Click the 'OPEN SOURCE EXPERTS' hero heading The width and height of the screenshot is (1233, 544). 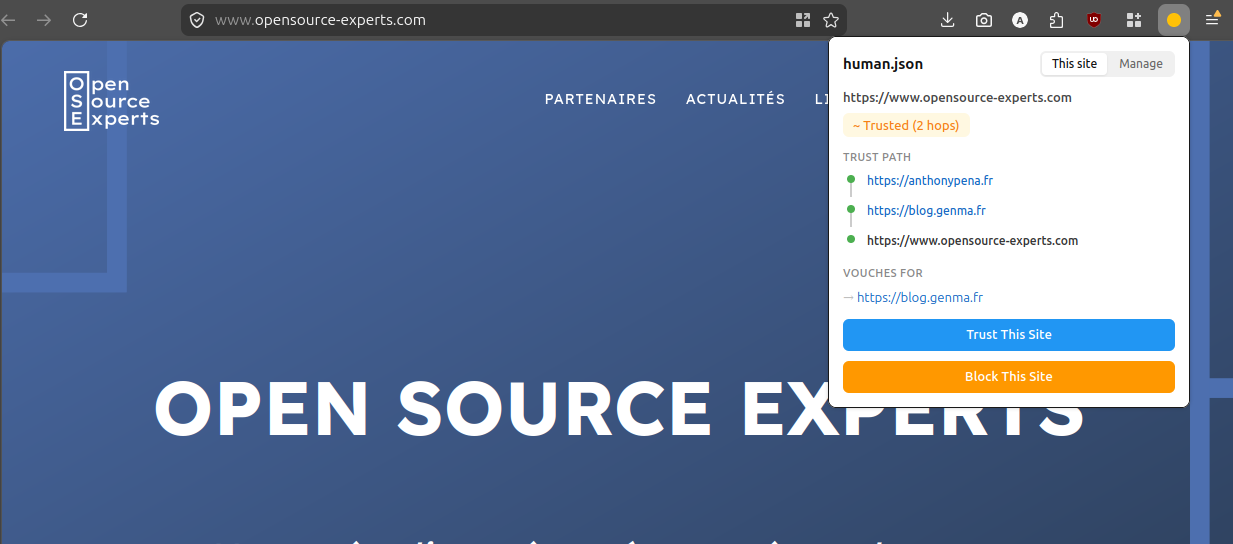pyautogui.click(x=620, y=409)
